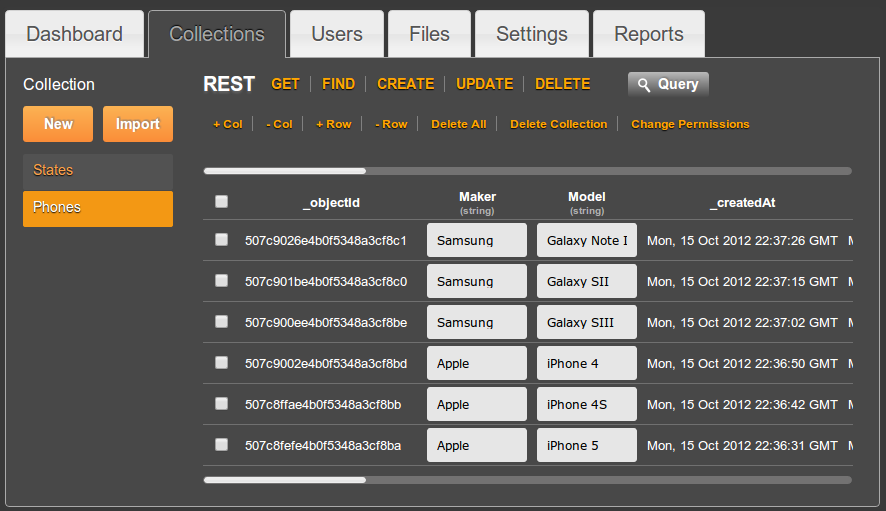Choose the REST CREATE action
Image resolution: width=886 pixels, height=511 pixels.
pos(405,84)
